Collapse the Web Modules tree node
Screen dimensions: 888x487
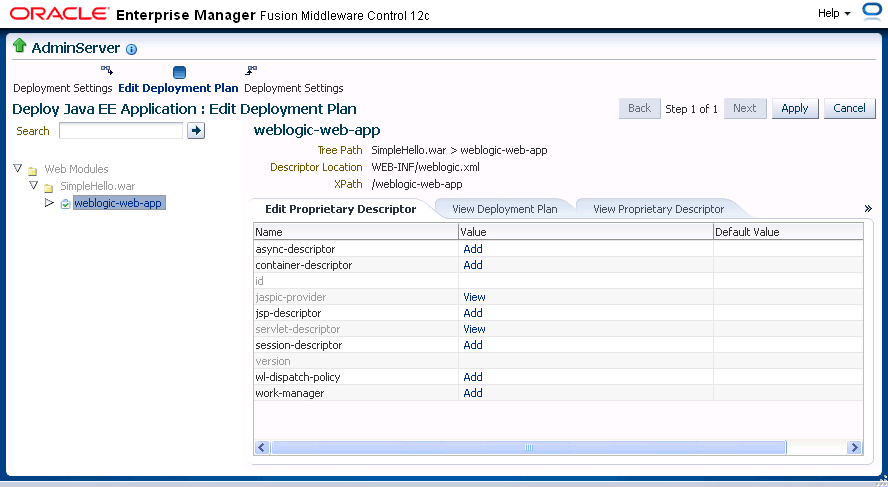click(x=18, y=169)
